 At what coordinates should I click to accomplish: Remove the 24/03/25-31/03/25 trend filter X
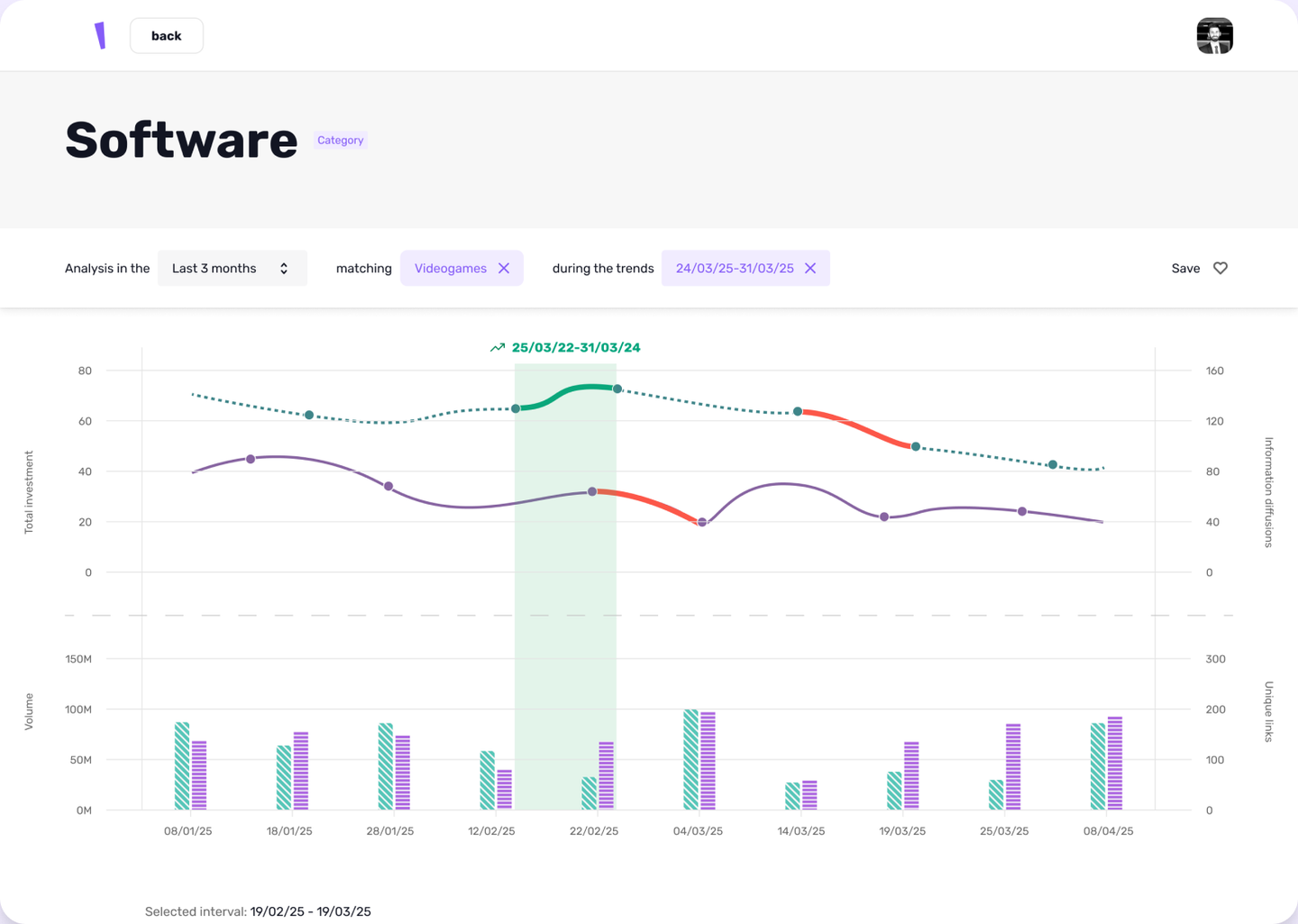coord(810,269)
